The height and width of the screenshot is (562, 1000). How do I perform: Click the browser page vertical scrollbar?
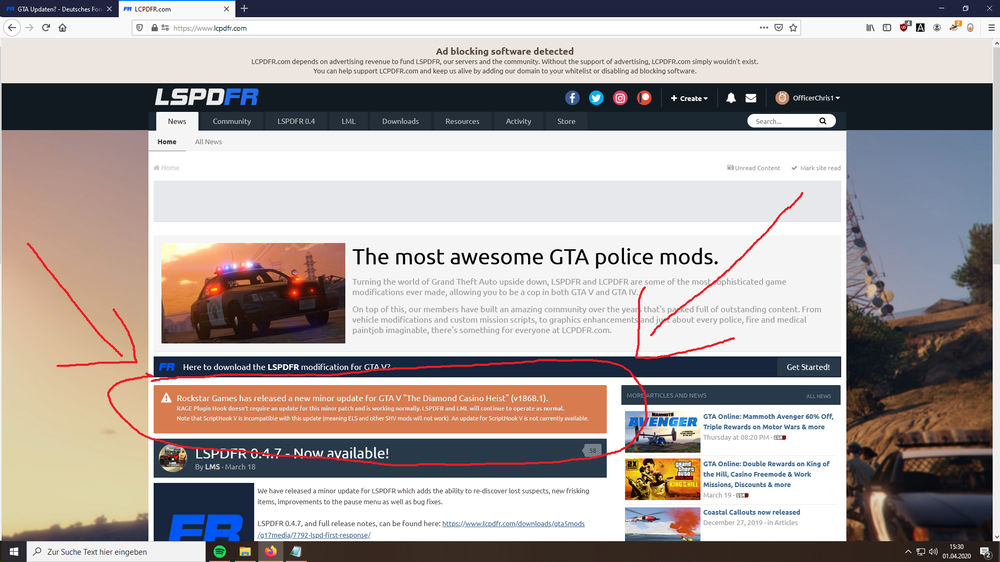point(995,290)
